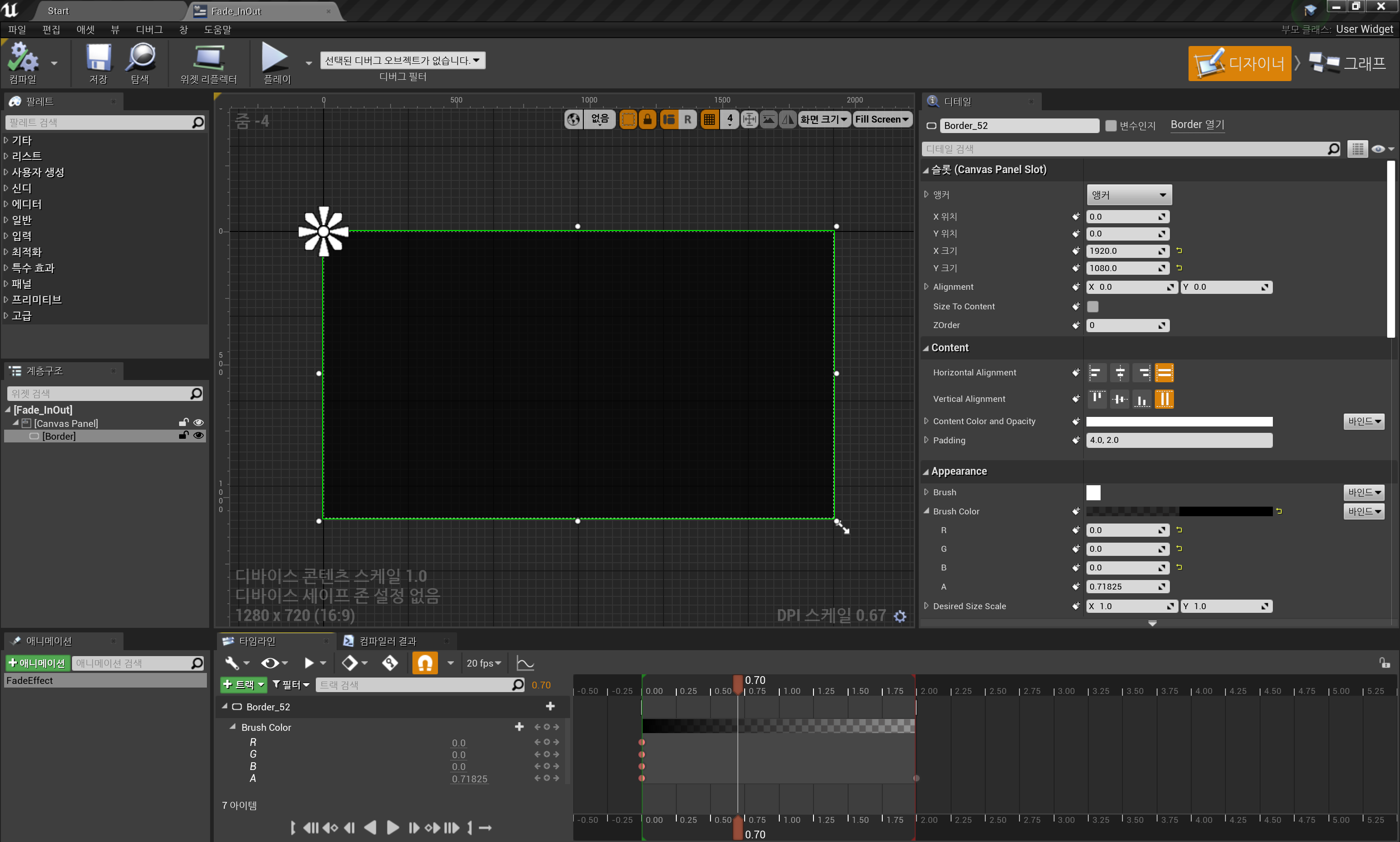Screen dimensions: 1400x842
Task: Open the 20 fps frame rate dropdown
Action: pyautogui.click(x=484, y=662)
